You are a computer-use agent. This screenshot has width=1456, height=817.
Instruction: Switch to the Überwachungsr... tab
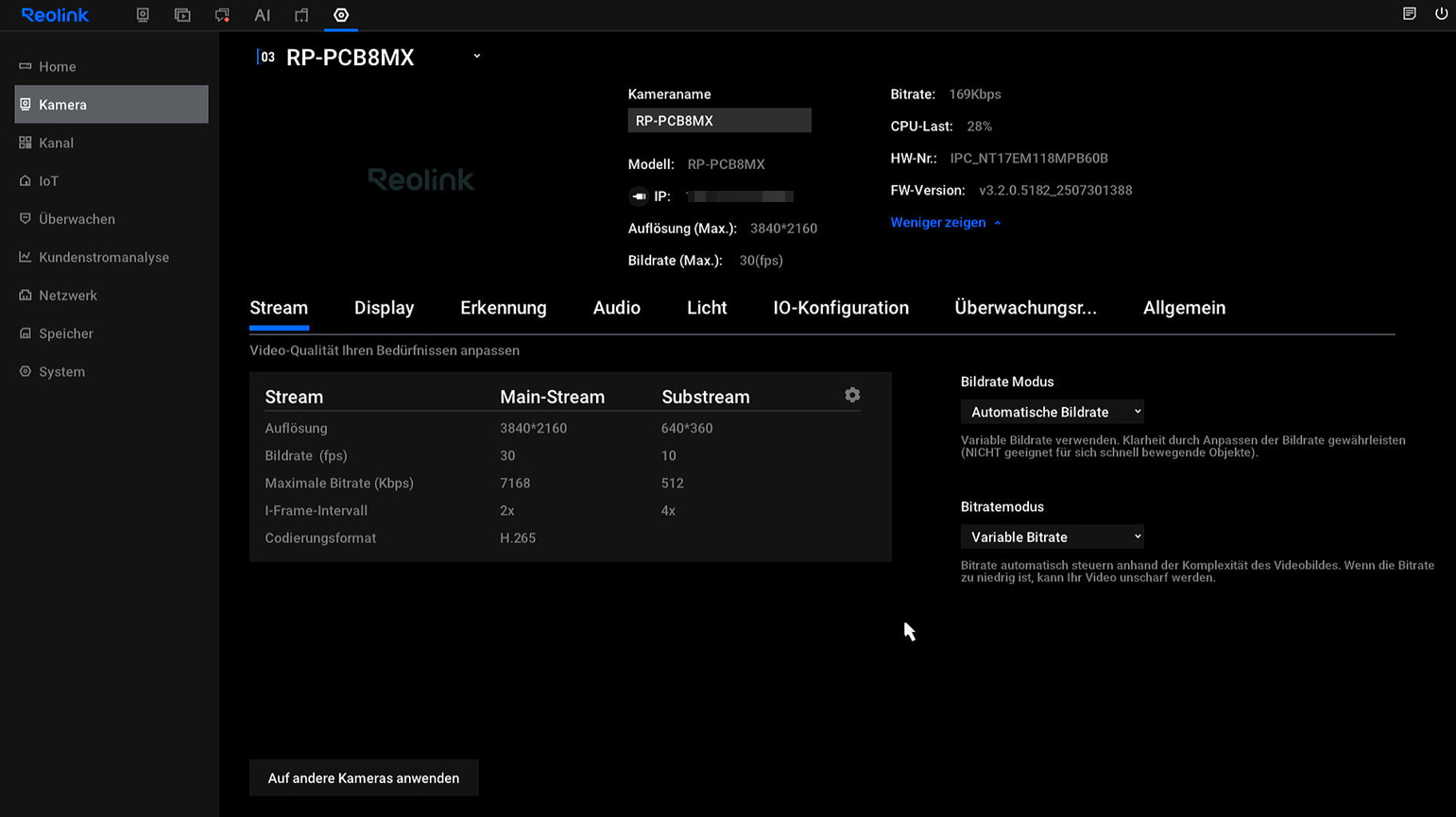(1025, 308)
